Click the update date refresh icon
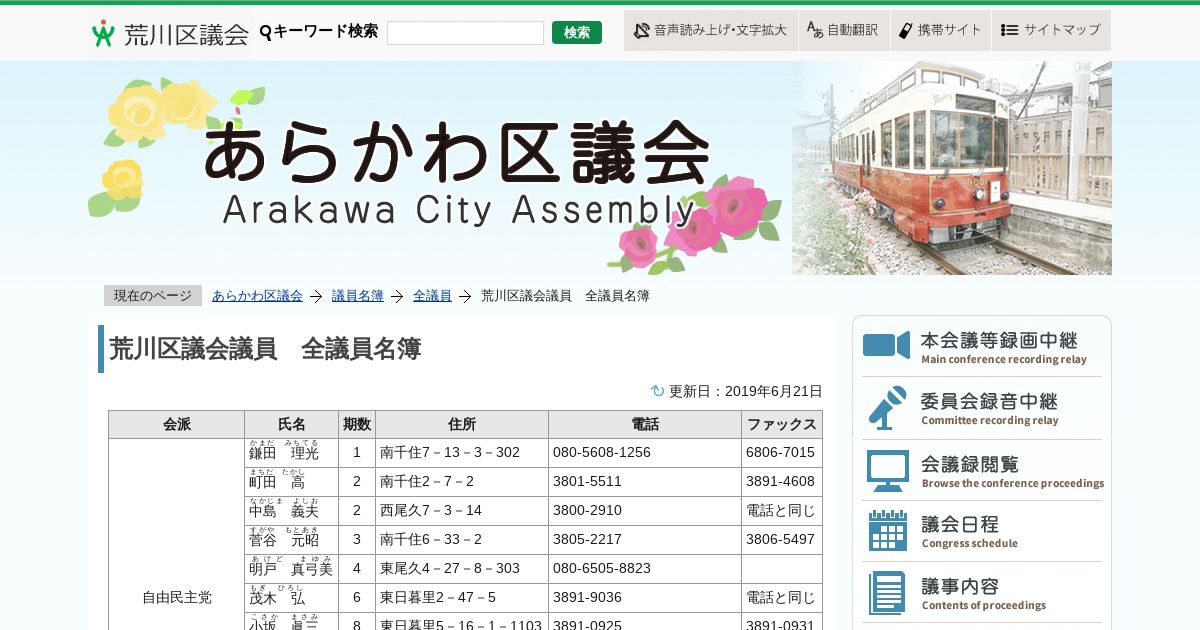Screen dimensions: 1200x630 (657, 391)
